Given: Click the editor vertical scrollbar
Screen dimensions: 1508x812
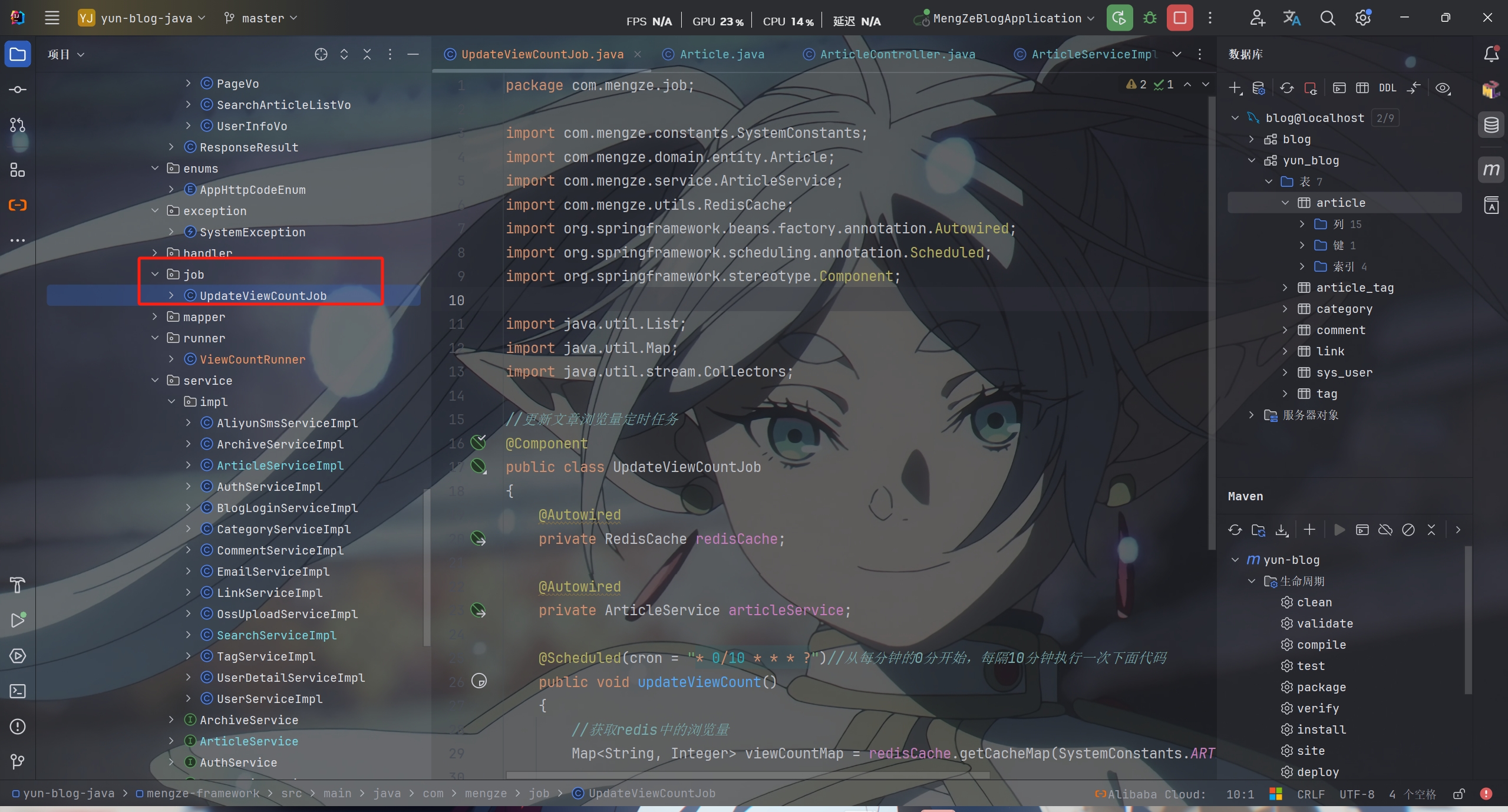Looking at the screenshot, I should 1212,318.
